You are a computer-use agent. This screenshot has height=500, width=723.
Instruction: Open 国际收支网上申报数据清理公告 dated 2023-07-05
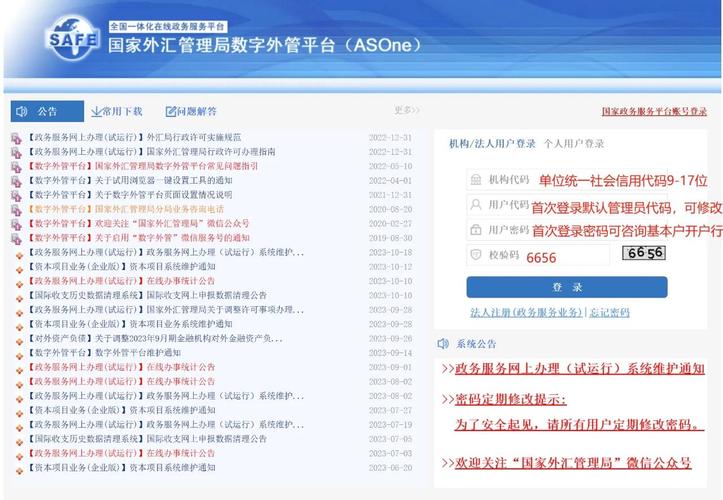(x=147, y=439)
